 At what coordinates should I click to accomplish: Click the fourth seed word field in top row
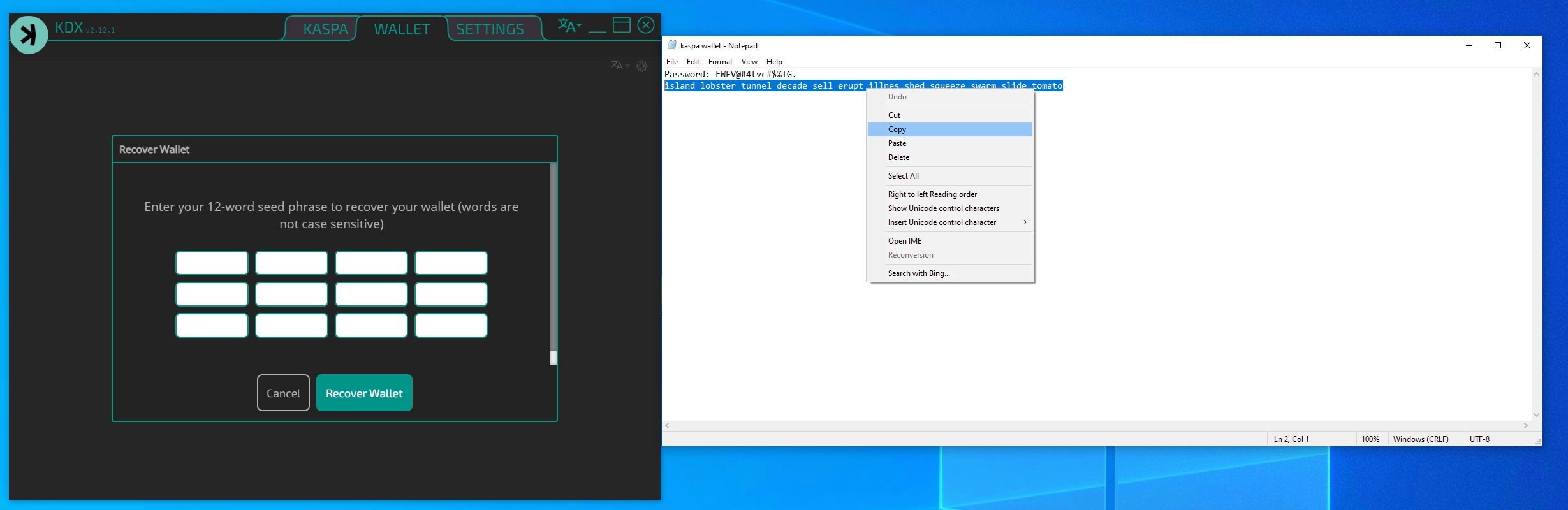click(x=451, y=263)
